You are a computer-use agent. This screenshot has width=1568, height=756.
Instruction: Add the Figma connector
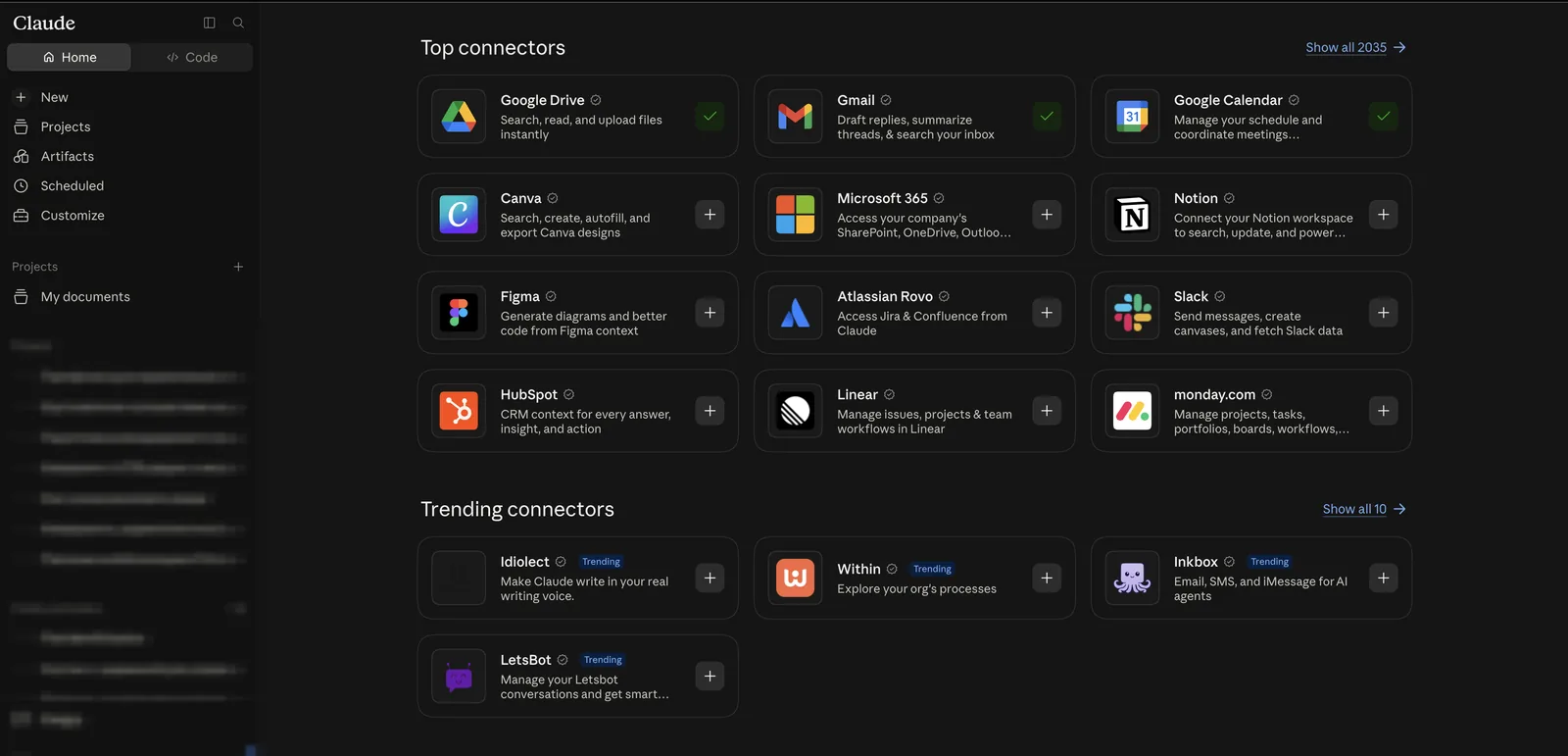710,313
